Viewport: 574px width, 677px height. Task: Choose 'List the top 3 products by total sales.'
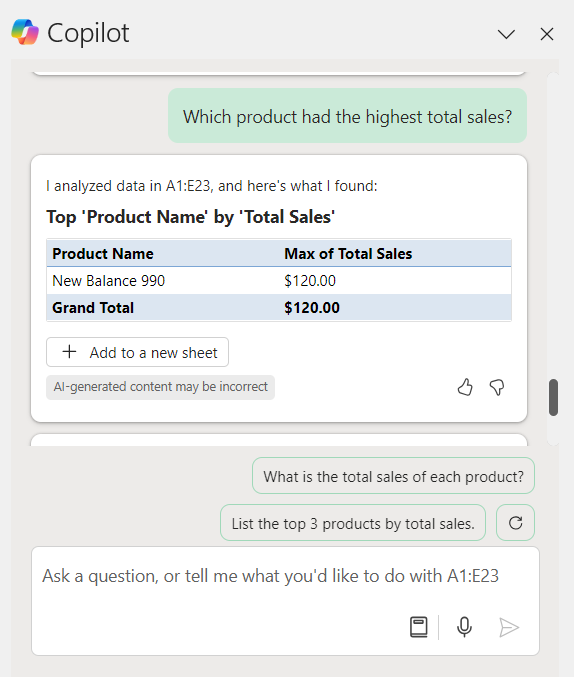point(353,523)
